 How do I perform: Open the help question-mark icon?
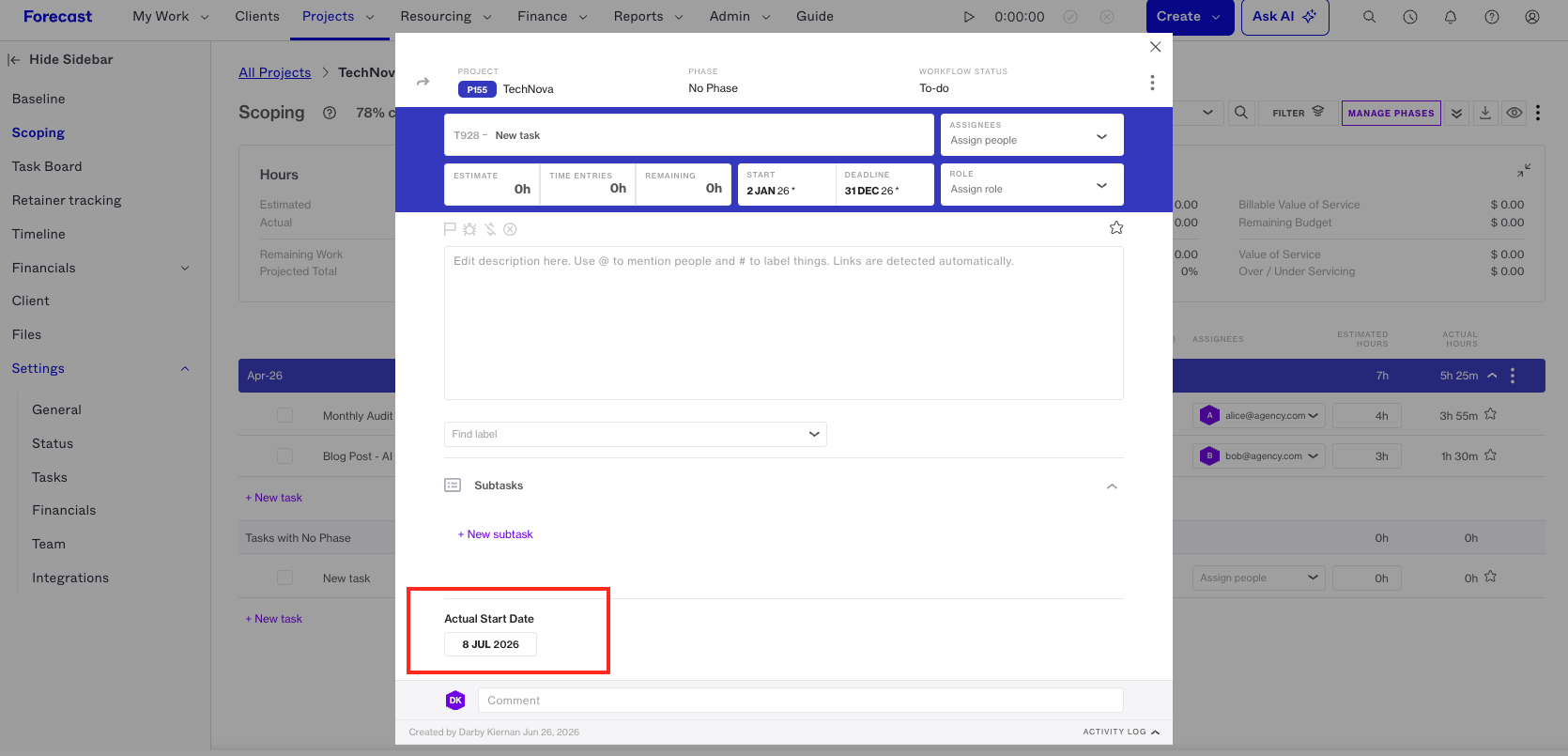pos(1492,17)
